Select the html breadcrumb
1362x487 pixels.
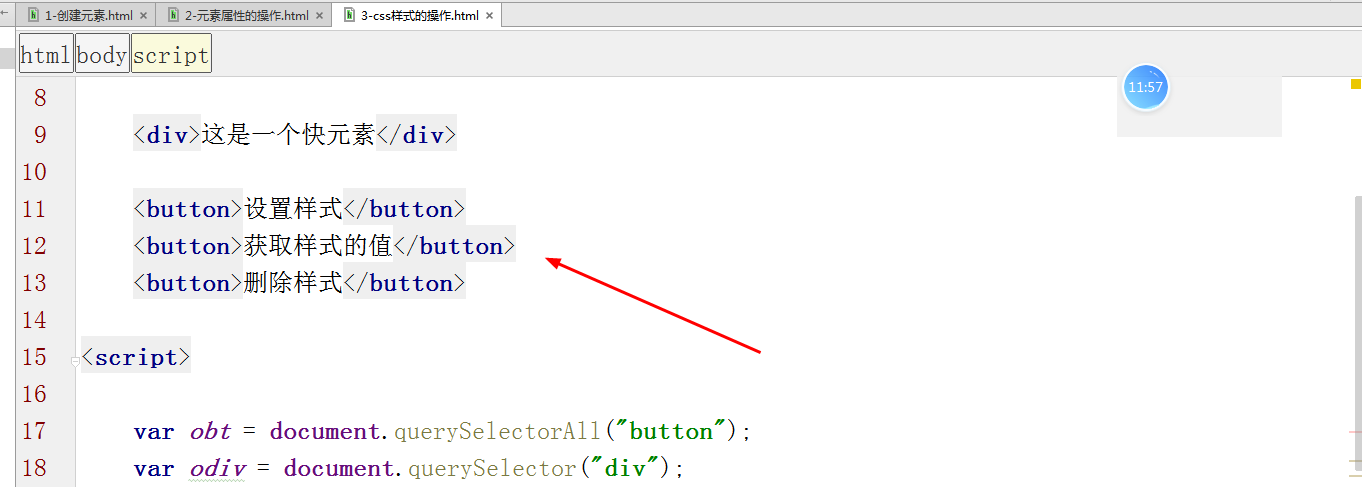pyautogui.click(x=46, y=56)
